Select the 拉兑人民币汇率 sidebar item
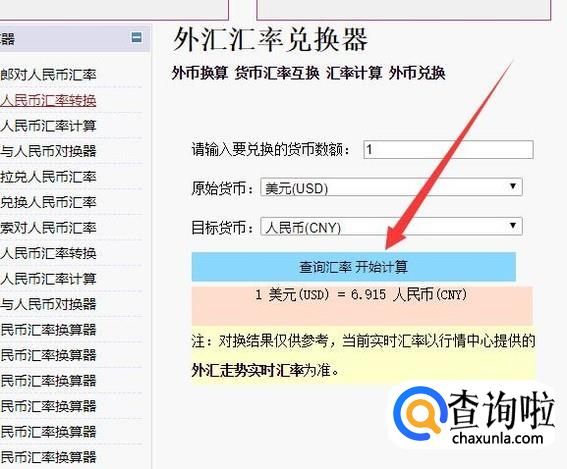 (48, 177)
